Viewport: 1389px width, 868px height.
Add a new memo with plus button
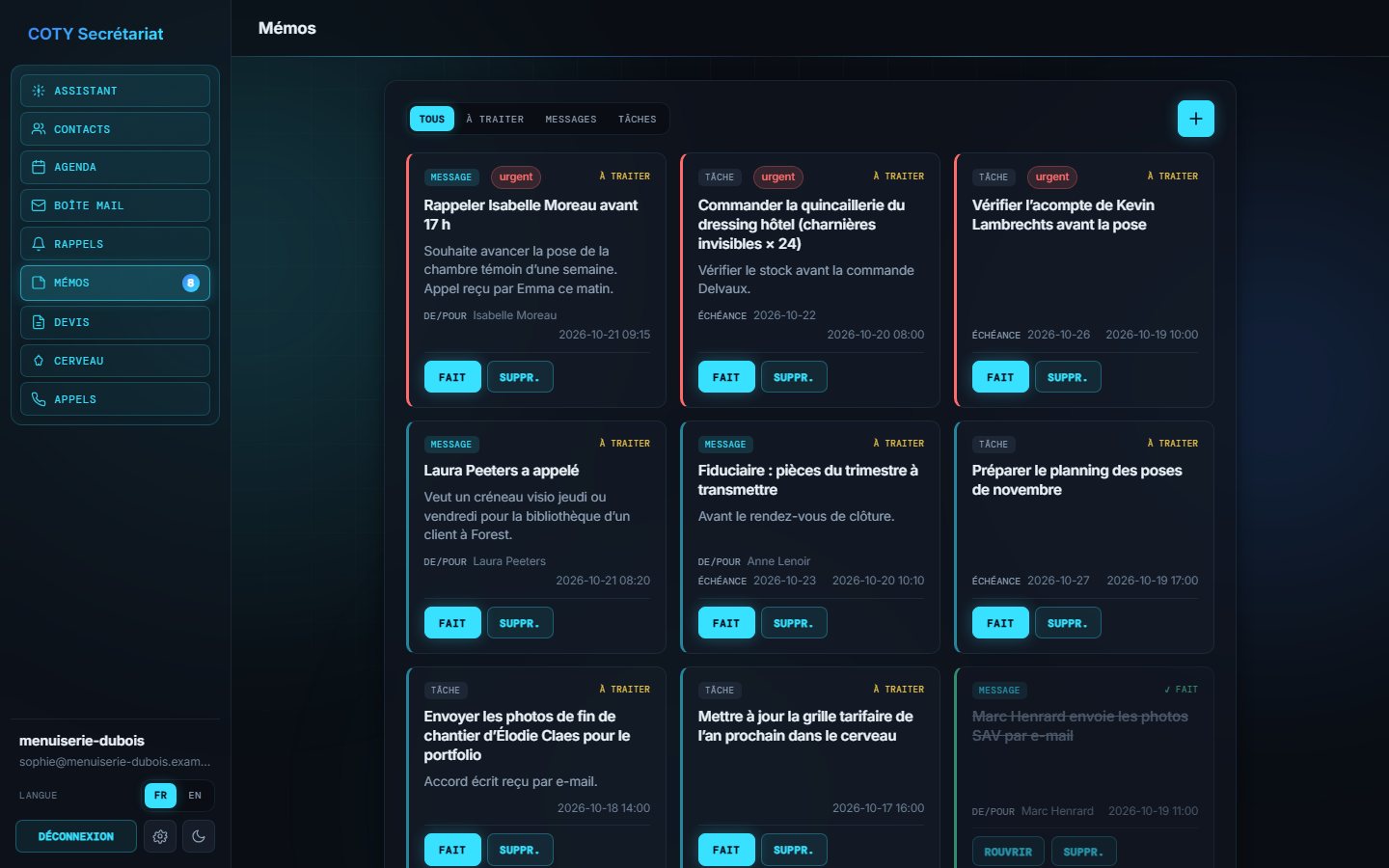pyautogui.click(x=1196, y=119)
